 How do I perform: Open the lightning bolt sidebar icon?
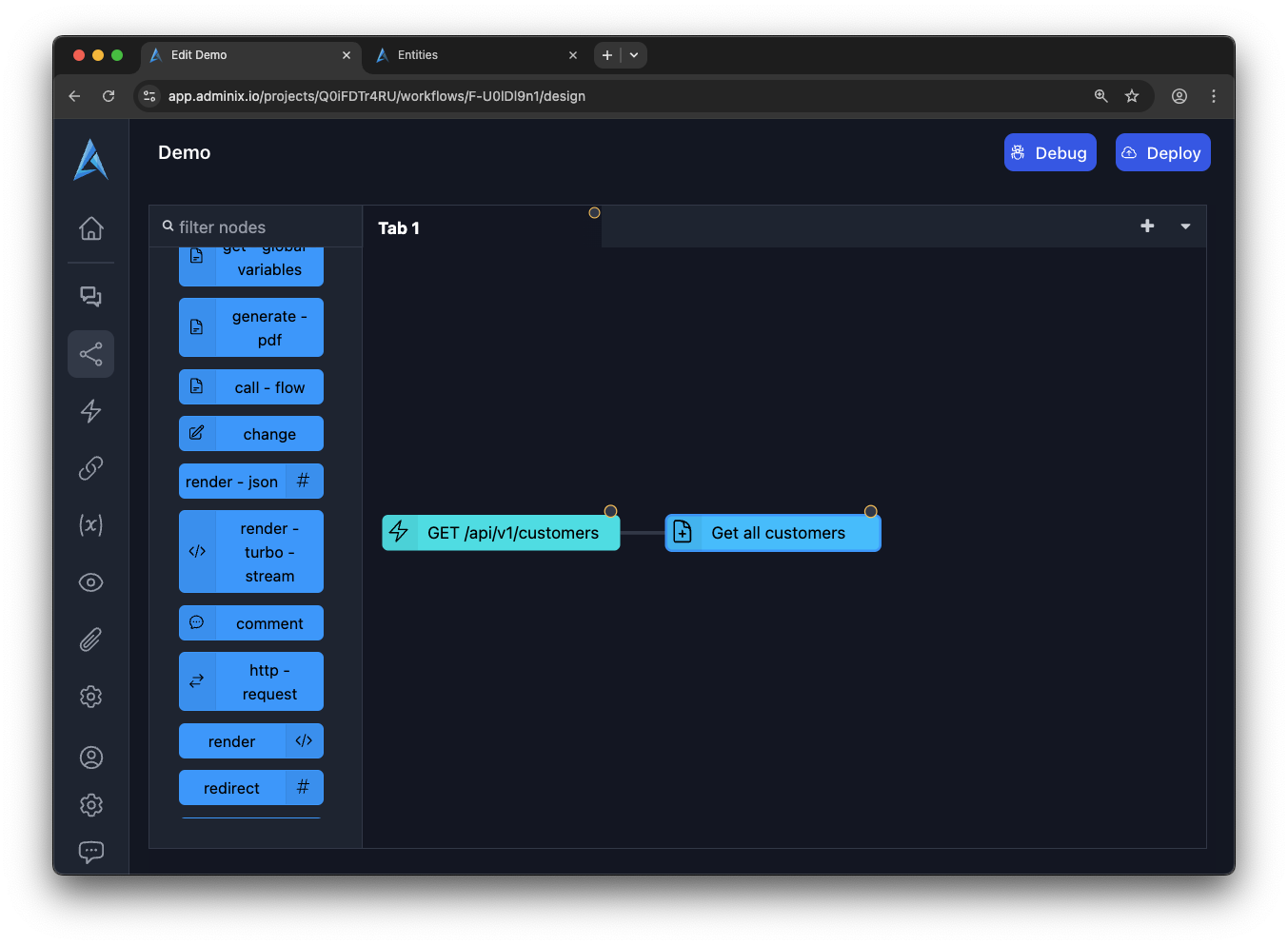90,411
